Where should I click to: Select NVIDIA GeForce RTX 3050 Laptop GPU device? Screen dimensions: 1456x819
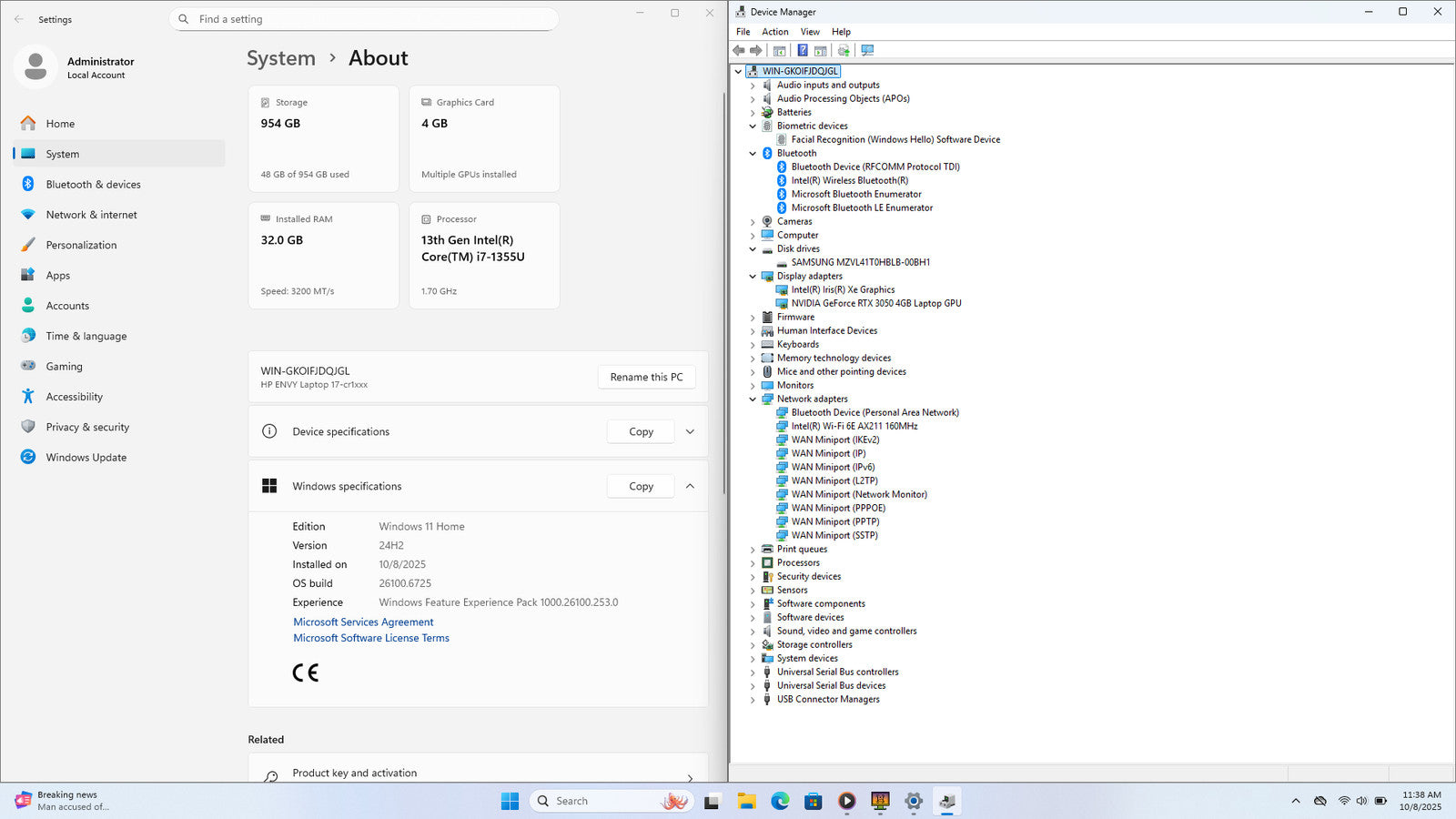(875, 304)
